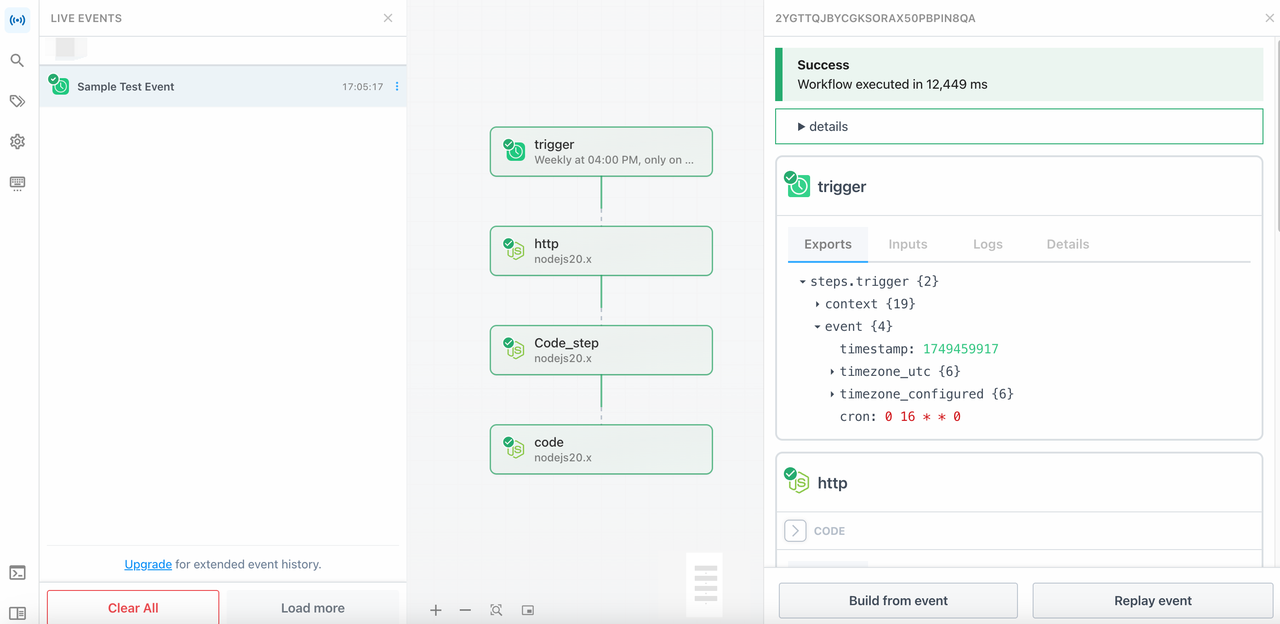Open the tags icon in sidebar
This screenshot has height=624, width=1280.
coord(17,101)
